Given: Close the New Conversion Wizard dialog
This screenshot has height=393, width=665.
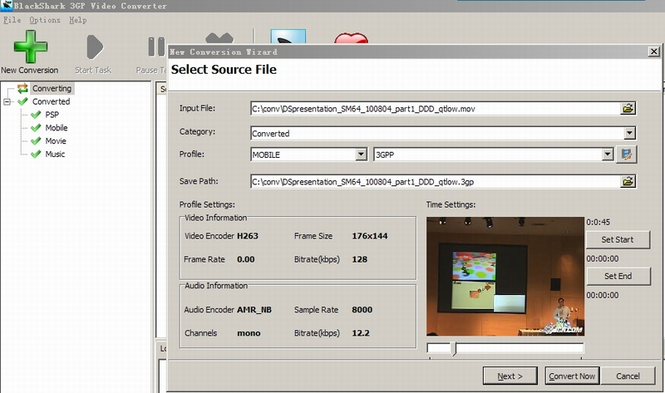Looking at the screenshot, I should coord(654,52).
